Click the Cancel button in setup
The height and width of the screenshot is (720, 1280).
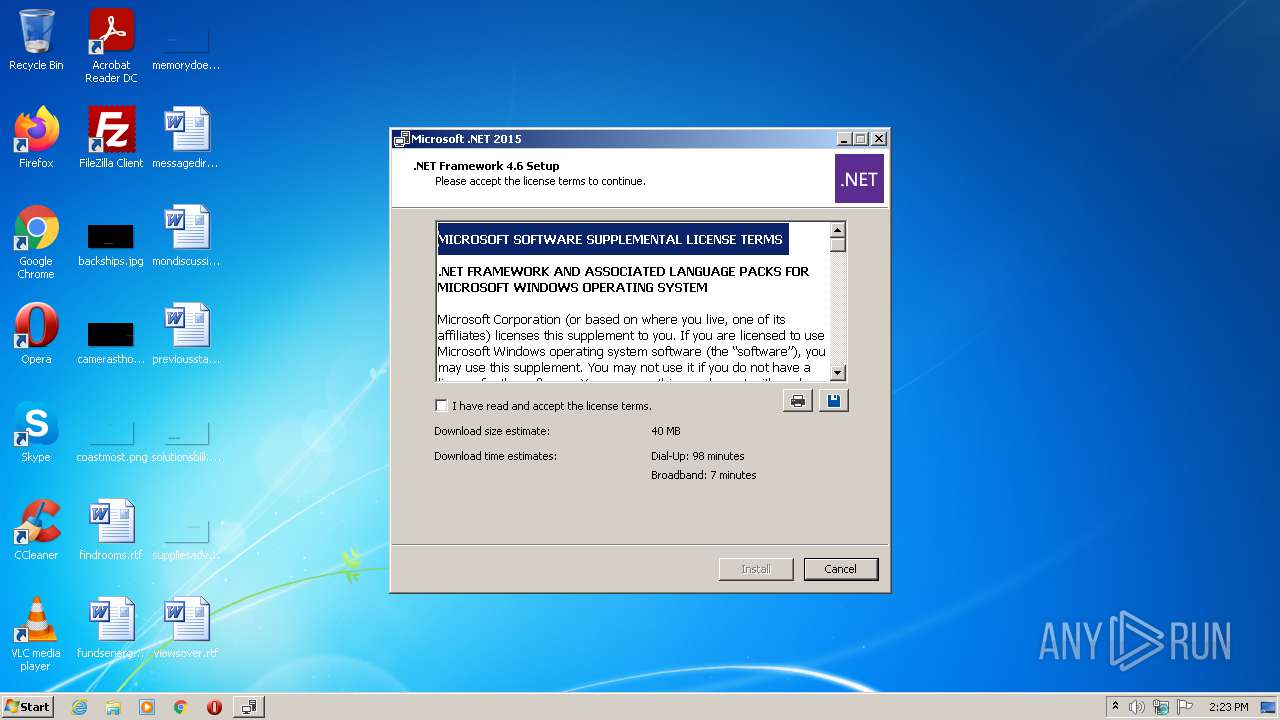(840, 569)
